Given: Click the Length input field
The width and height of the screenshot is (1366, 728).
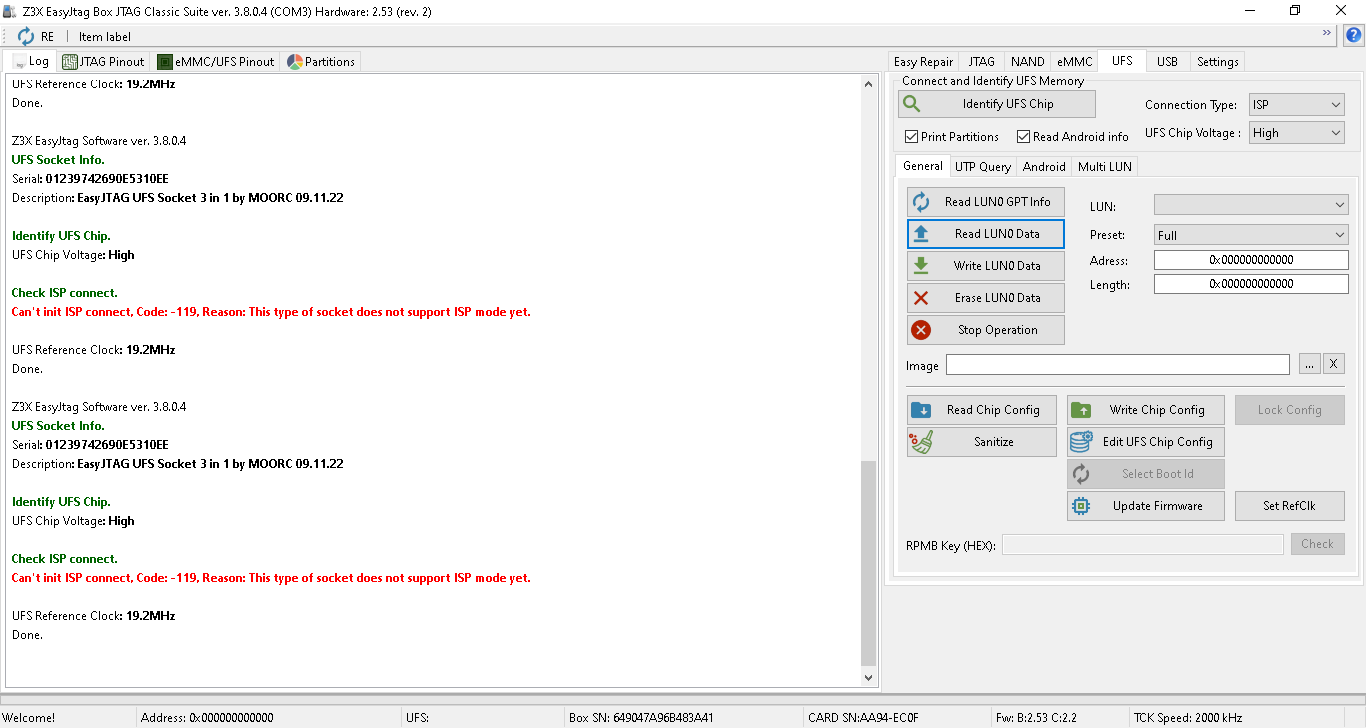Looking at the screenshot, I should pos(1251,283).
